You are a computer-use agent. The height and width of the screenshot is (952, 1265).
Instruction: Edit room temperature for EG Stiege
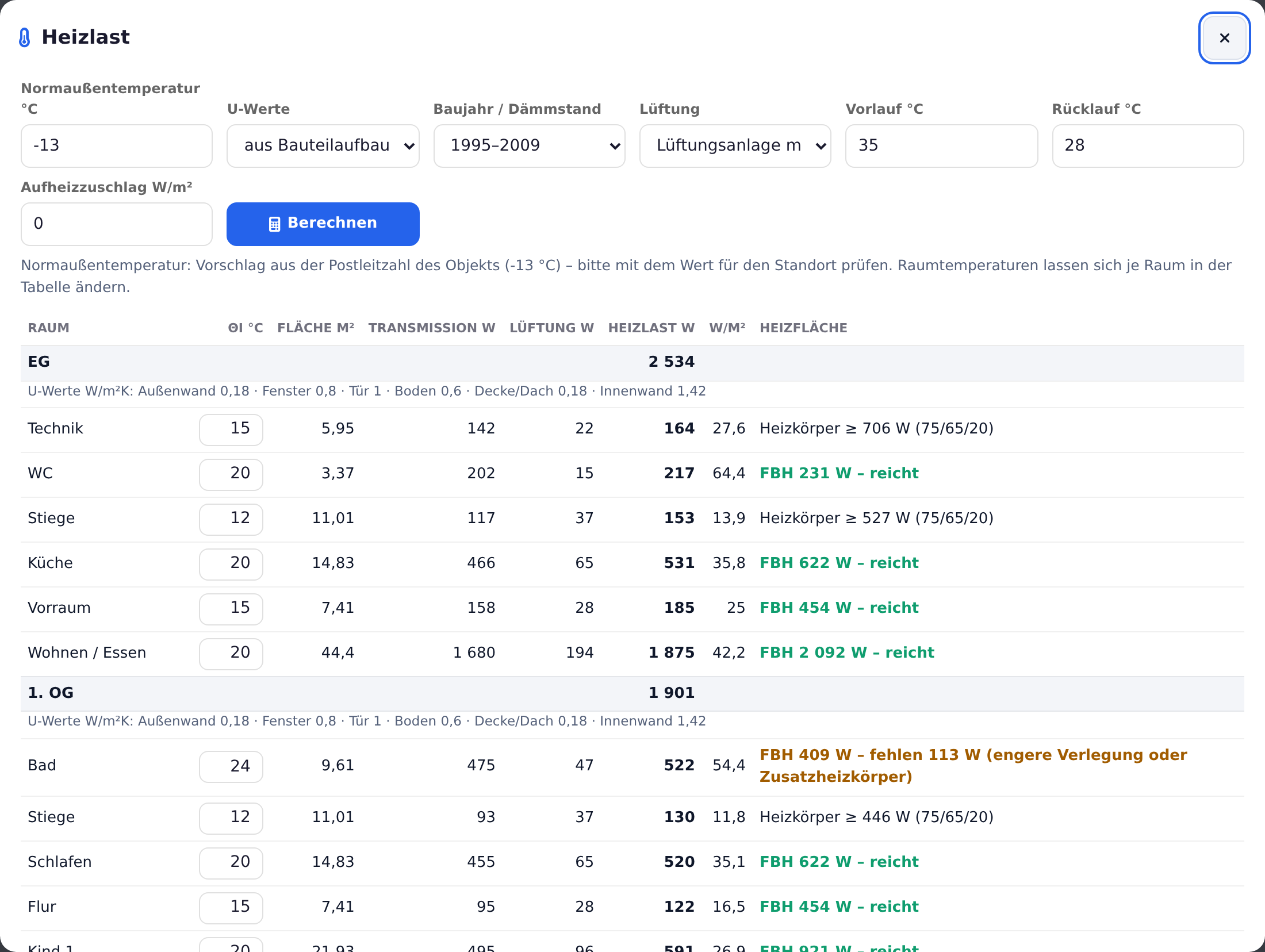tap(231, 519)
